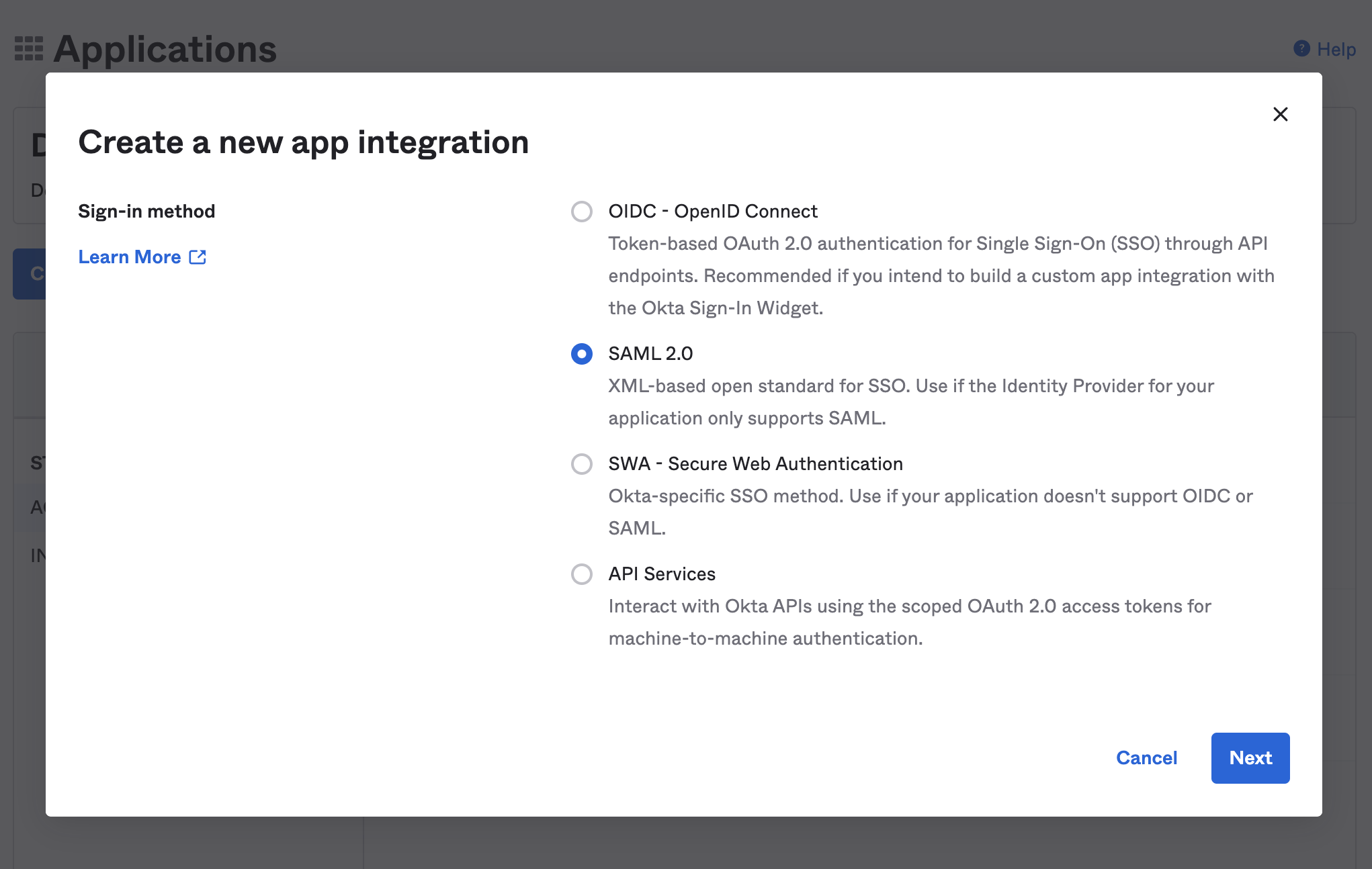Open the Learn More link
This screenshot has width=1372, height=869.
tap(130, 257)
